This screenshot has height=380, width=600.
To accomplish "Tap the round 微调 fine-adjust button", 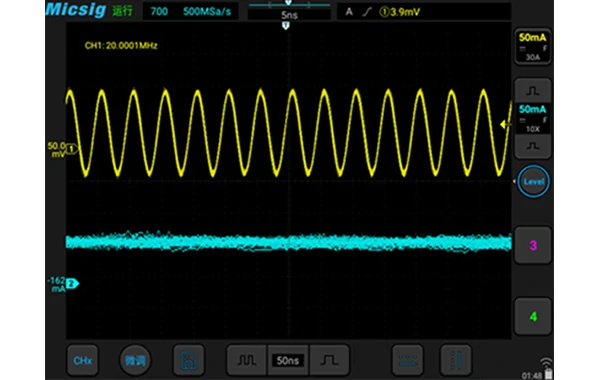I will [x=135, y=360].
